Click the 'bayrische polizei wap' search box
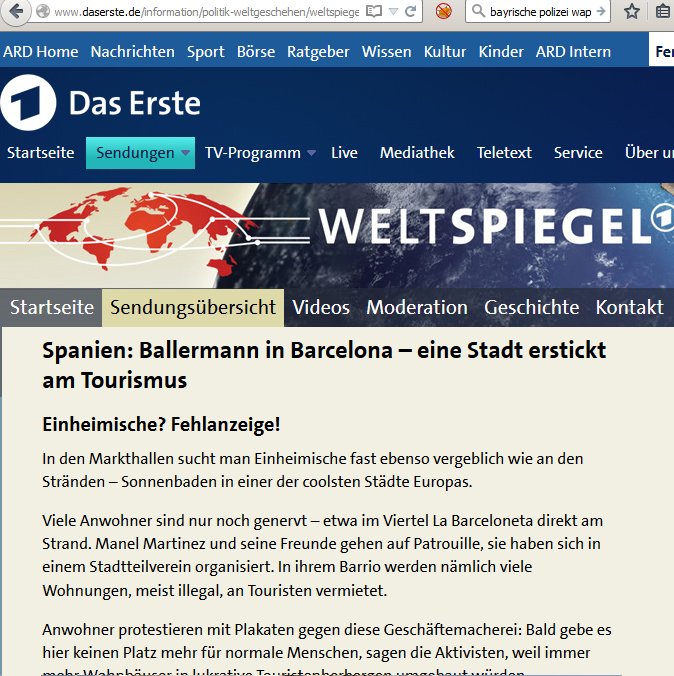674x676 pixels. pyautogui.click(x=540, y=12)
